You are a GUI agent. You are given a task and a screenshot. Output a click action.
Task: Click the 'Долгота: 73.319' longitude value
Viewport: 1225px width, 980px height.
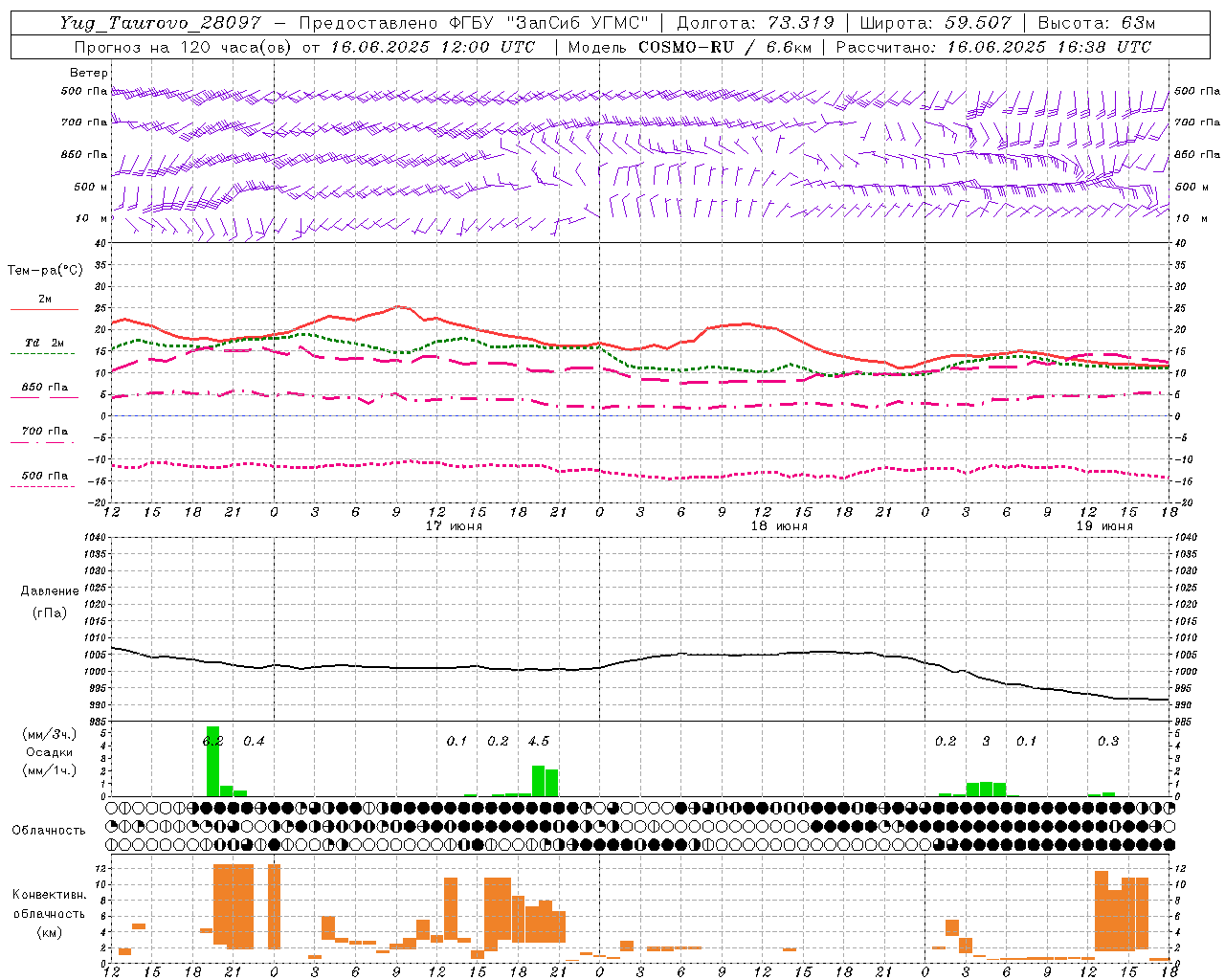tap(756, 23)
